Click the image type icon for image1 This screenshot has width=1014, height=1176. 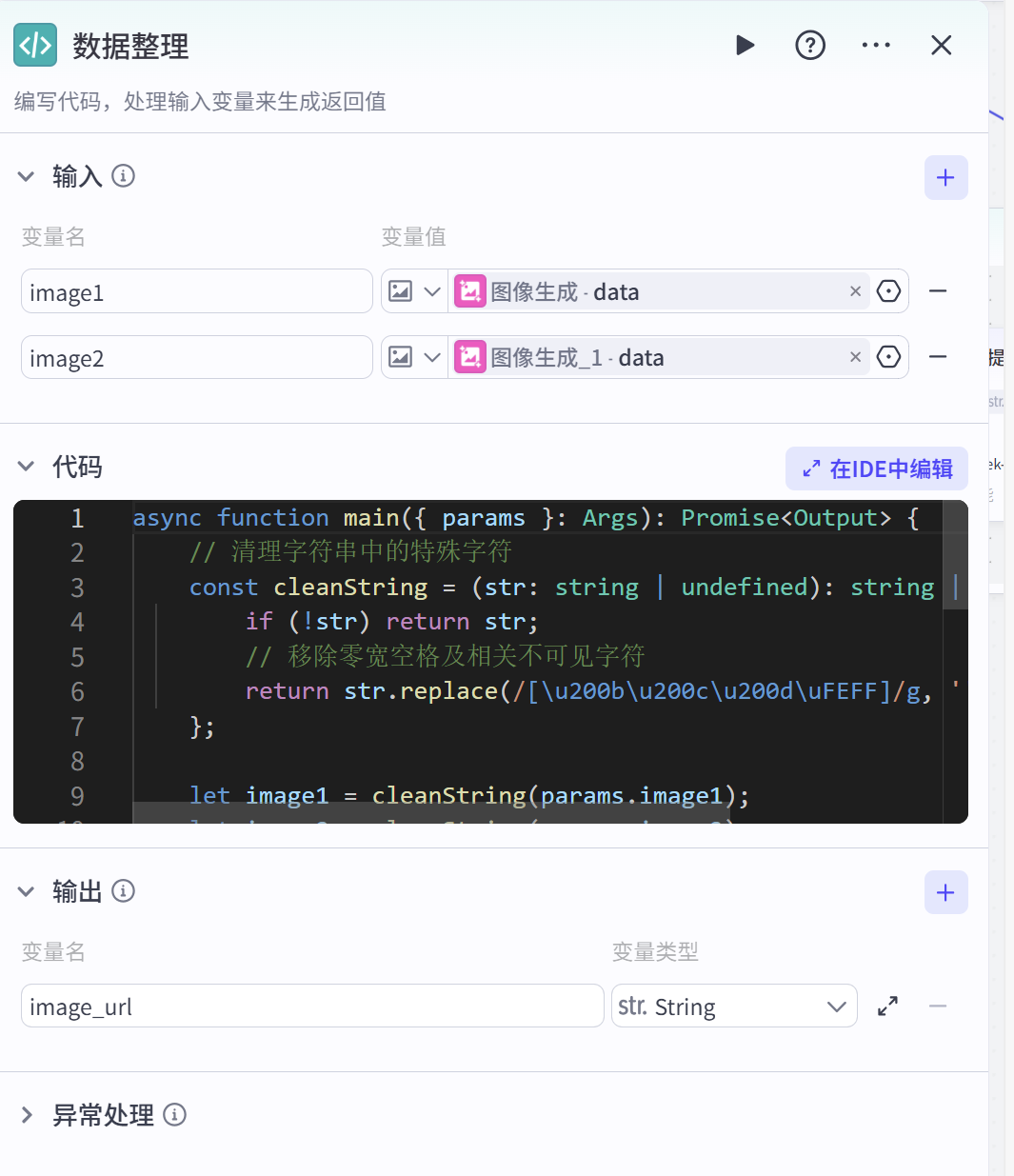401,291
